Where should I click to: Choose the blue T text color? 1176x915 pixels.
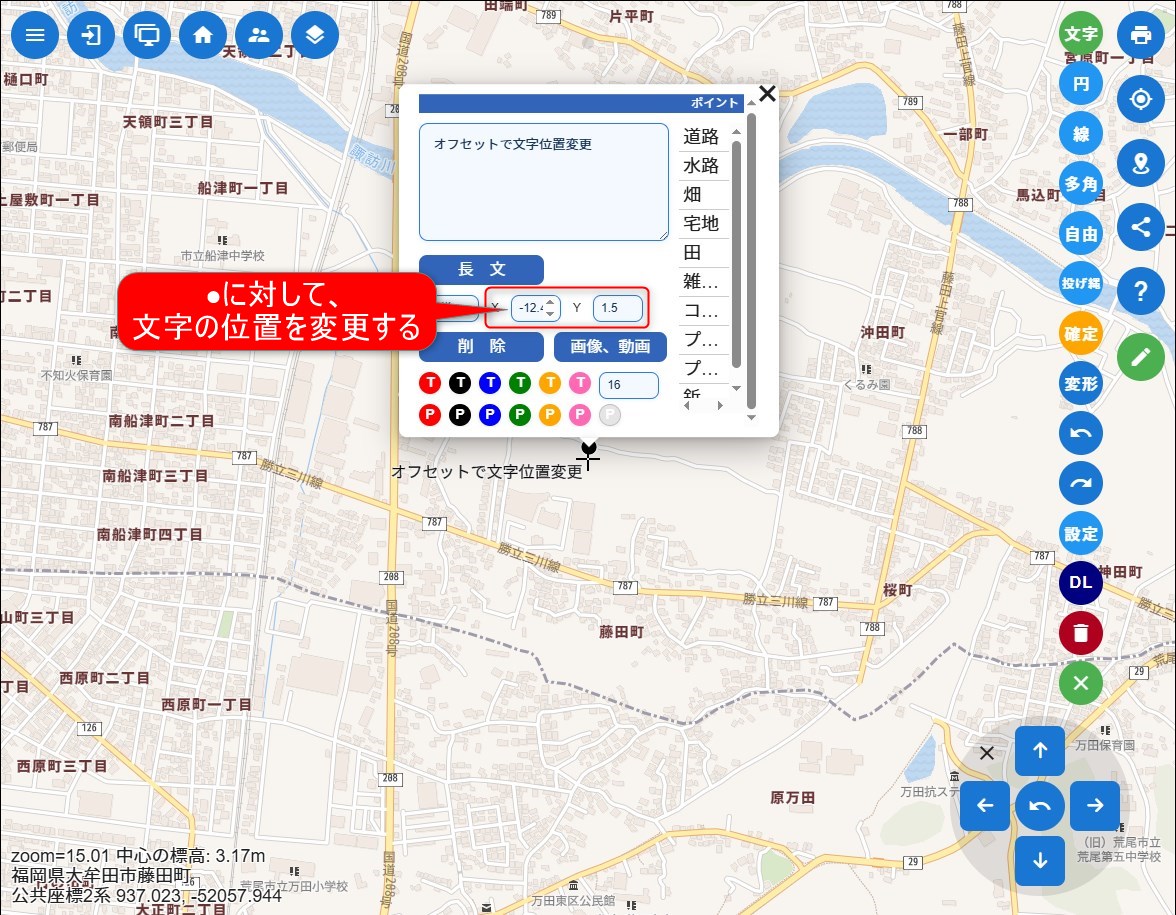coord(489,382)
